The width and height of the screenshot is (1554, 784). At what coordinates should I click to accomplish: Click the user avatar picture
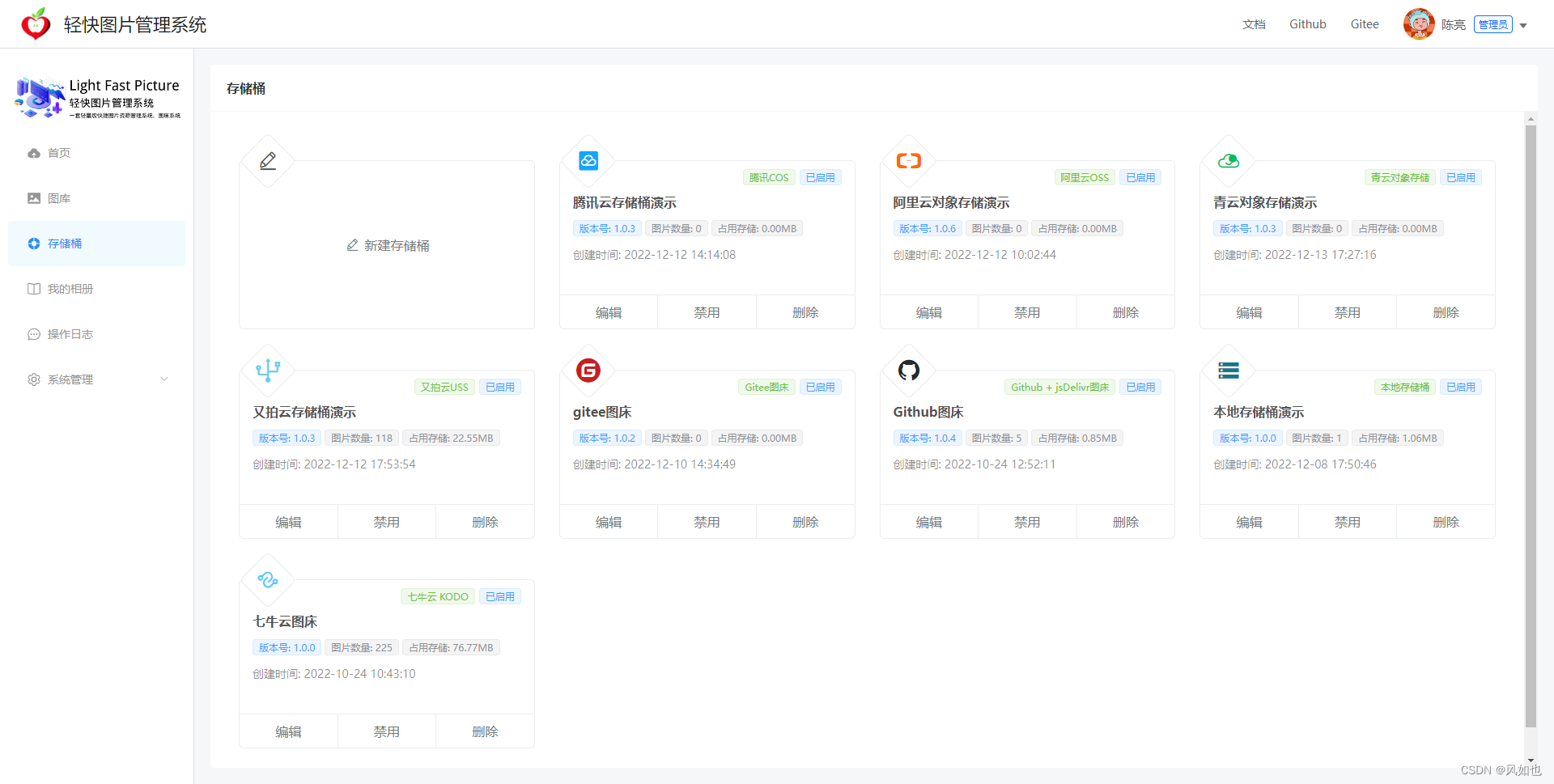(x=1419, y=24)
